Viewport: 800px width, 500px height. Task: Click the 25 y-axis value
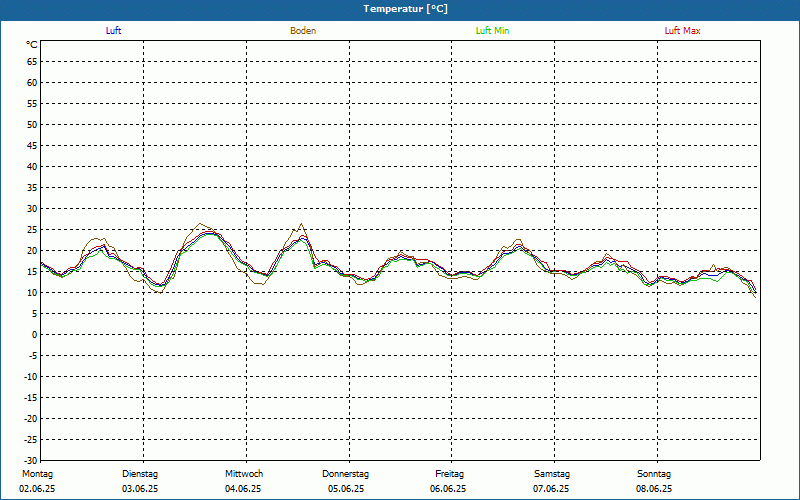tap(32, 230)
